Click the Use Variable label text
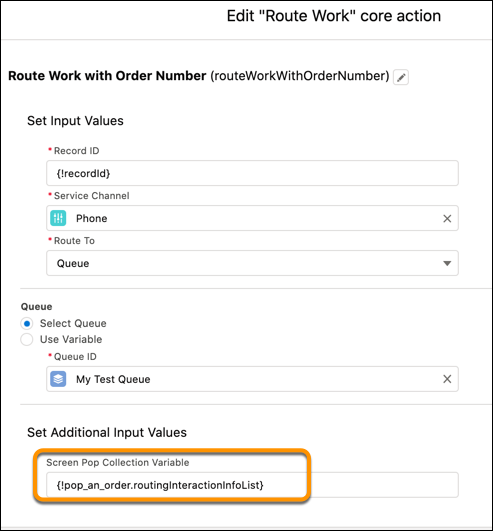 tap(71, 339)
